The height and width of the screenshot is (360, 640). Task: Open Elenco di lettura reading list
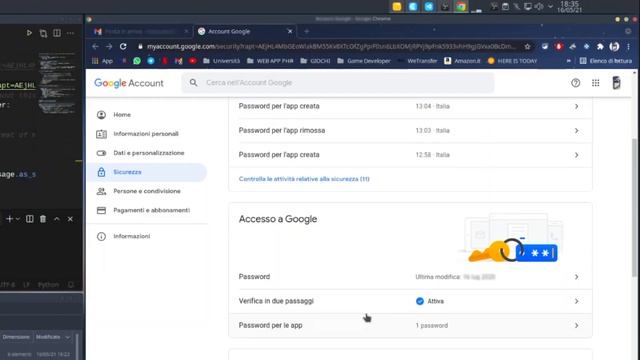606,61
